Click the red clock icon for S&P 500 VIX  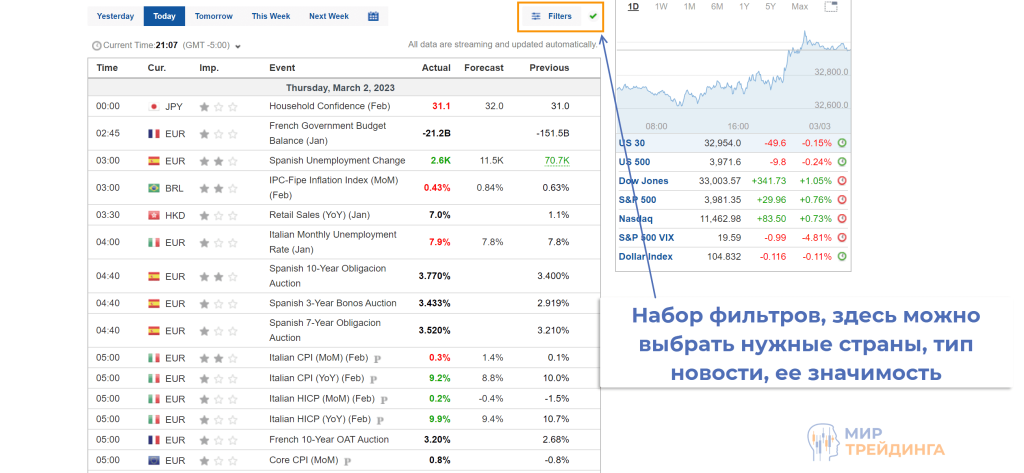point(842,237)
